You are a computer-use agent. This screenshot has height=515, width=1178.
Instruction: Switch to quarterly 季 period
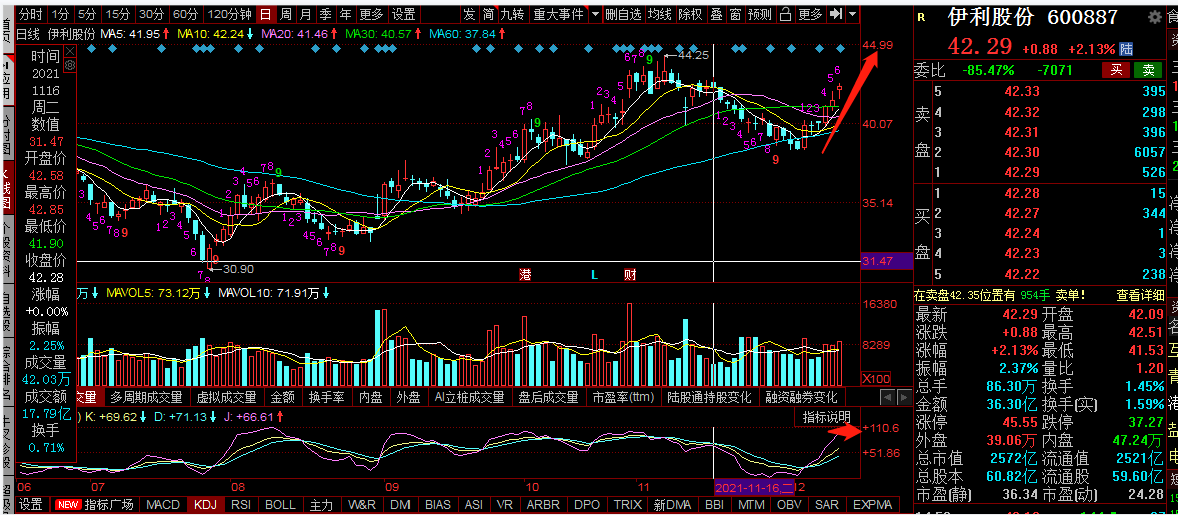(325, 14)
